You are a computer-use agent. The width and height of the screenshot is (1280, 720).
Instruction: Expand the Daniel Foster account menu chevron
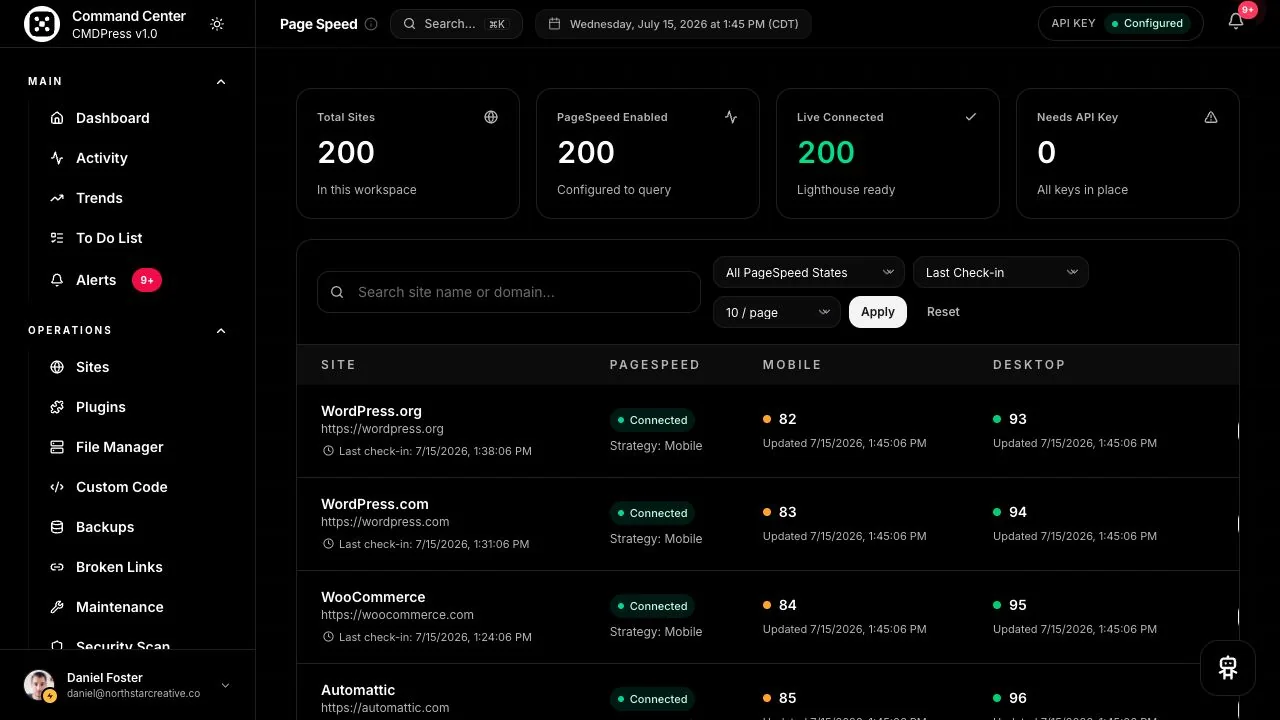225,685
